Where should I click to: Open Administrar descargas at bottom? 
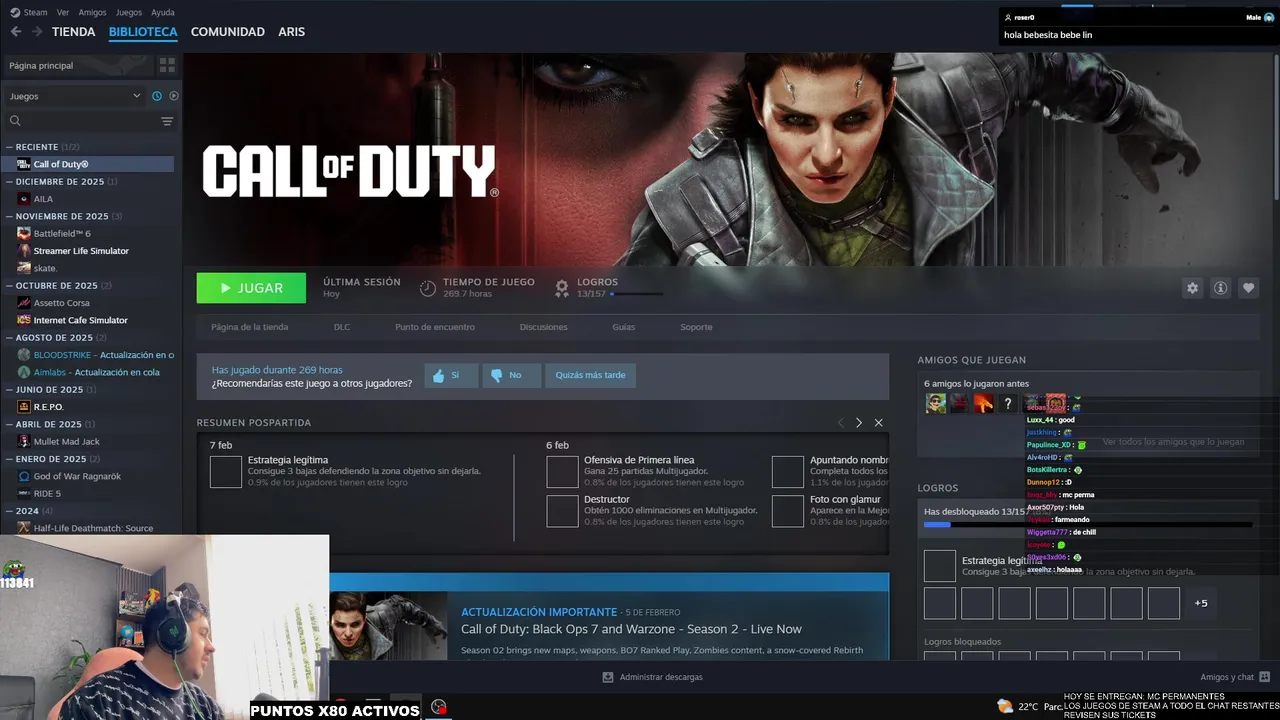pos(652,677)
